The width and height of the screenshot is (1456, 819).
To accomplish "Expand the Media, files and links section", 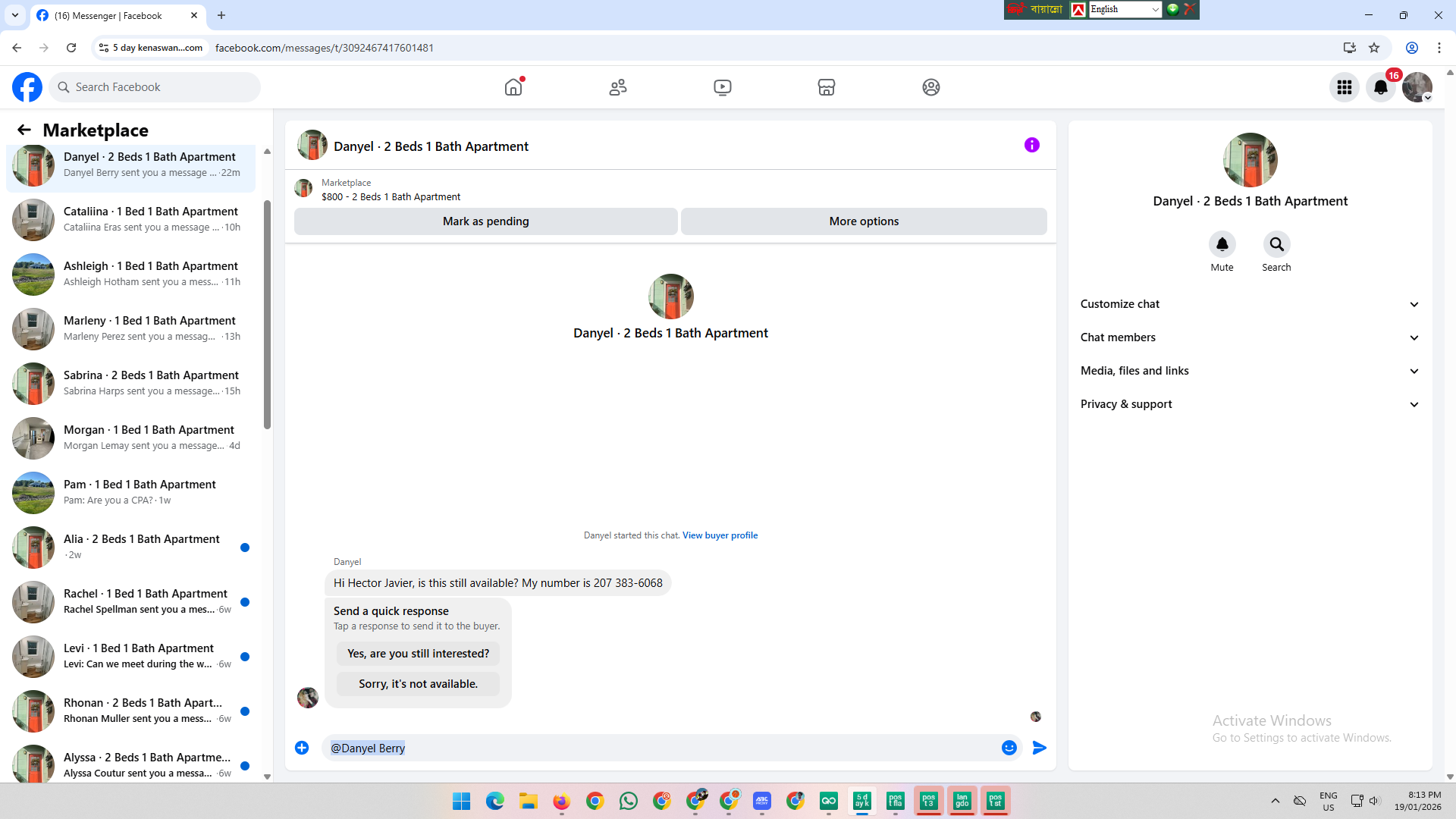I will coord(1249,371).
